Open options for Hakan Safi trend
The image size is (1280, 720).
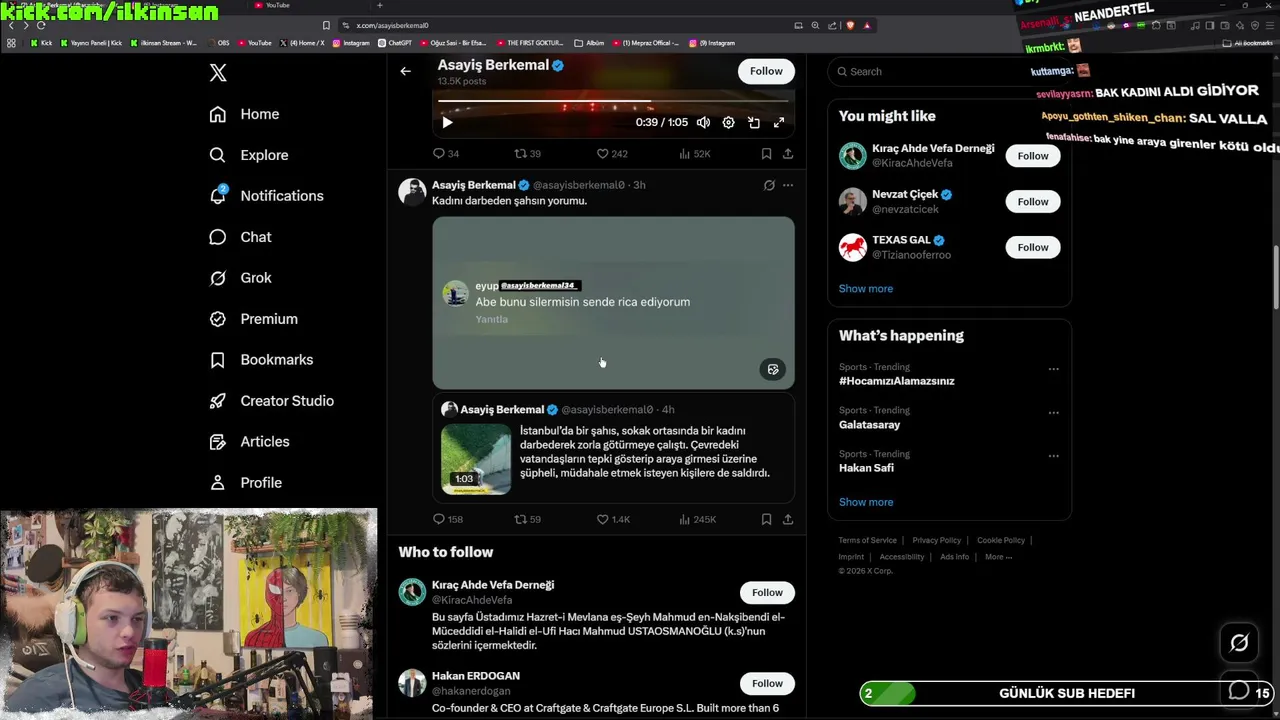1053,456
